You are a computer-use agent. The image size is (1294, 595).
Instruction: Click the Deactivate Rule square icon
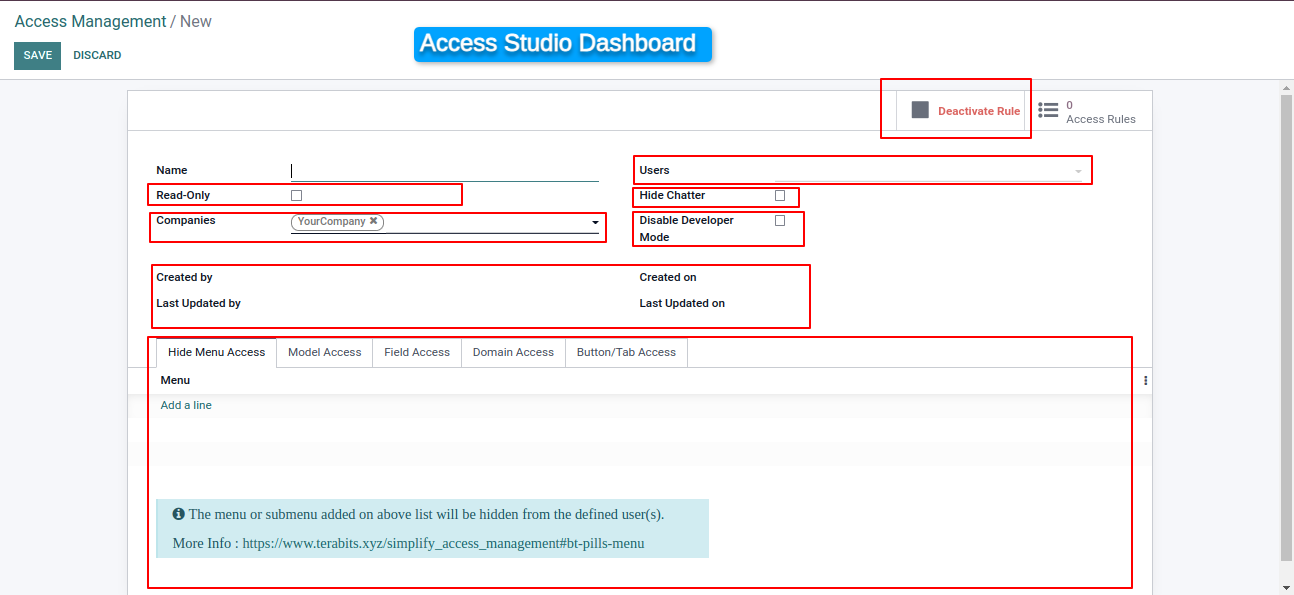click(x=920, y=110)
